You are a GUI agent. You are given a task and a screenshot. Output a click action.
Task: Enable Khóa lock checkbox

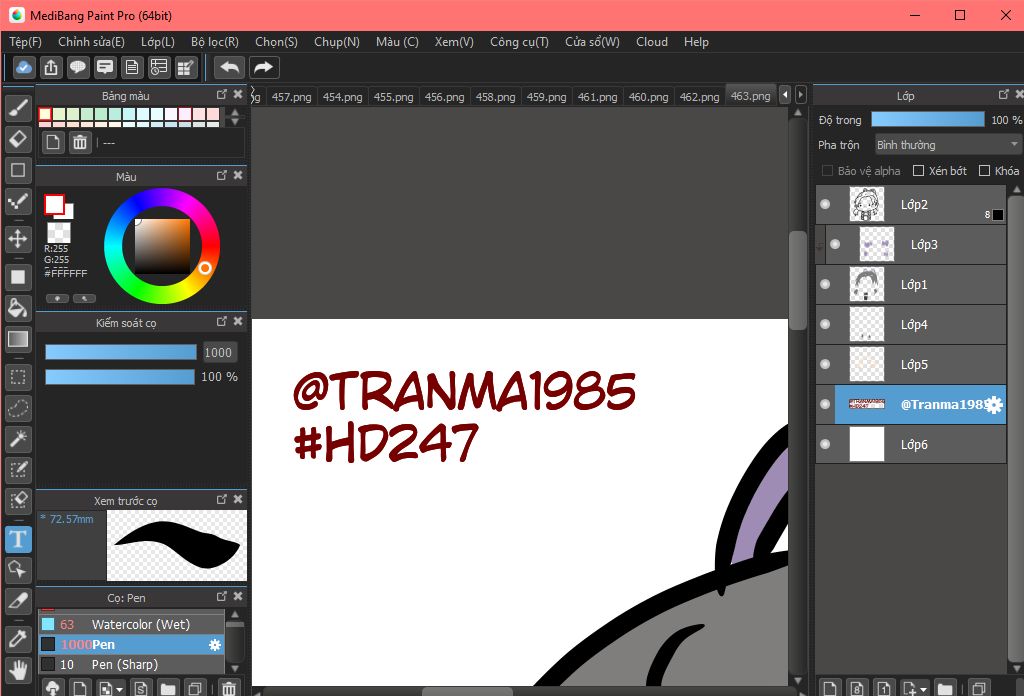pyautogui.click(x=985, y=170)
